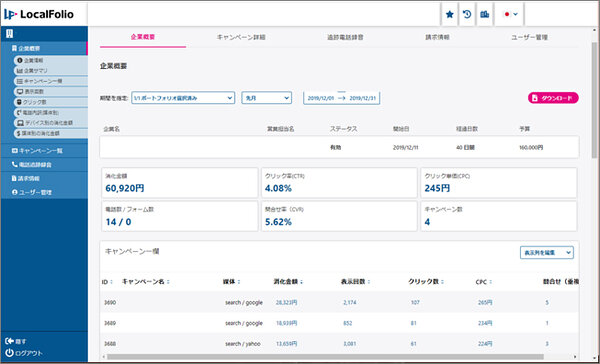
Task: Click the 2019/12/01 to 2019/12/31 date range field
Action: point(341,98)
